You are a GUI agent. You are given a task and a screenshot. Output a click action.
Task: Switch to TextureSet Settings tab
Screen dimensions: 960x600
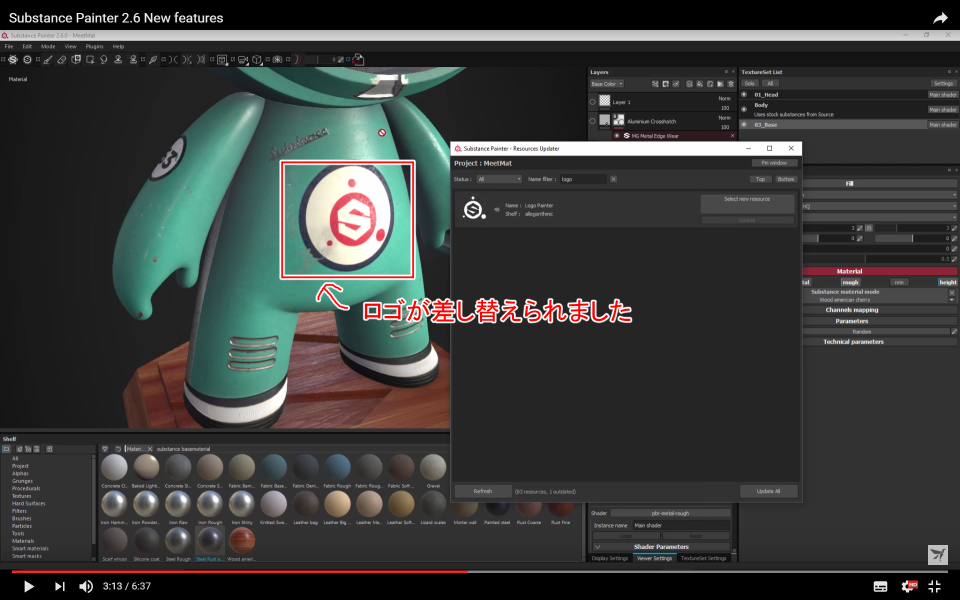click(703, 558)
